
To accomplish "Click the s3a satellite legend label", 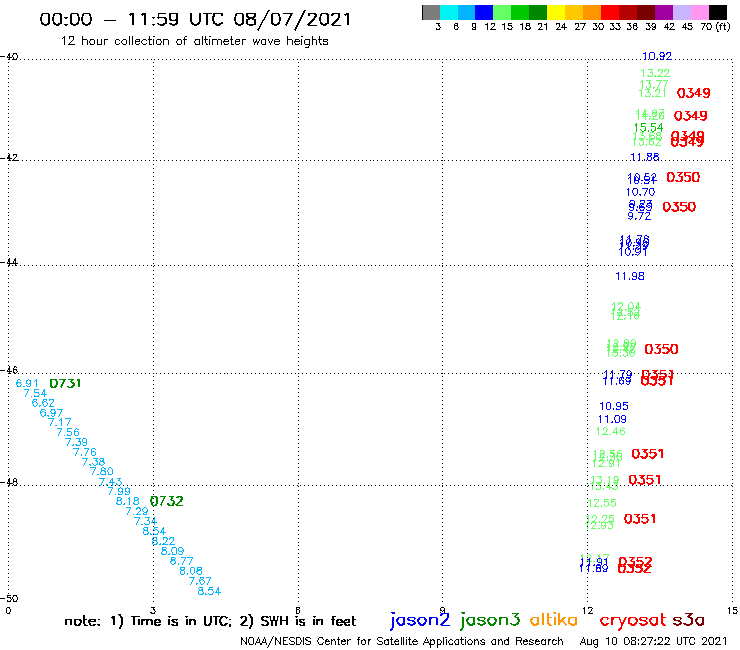I will coord(688,620).
